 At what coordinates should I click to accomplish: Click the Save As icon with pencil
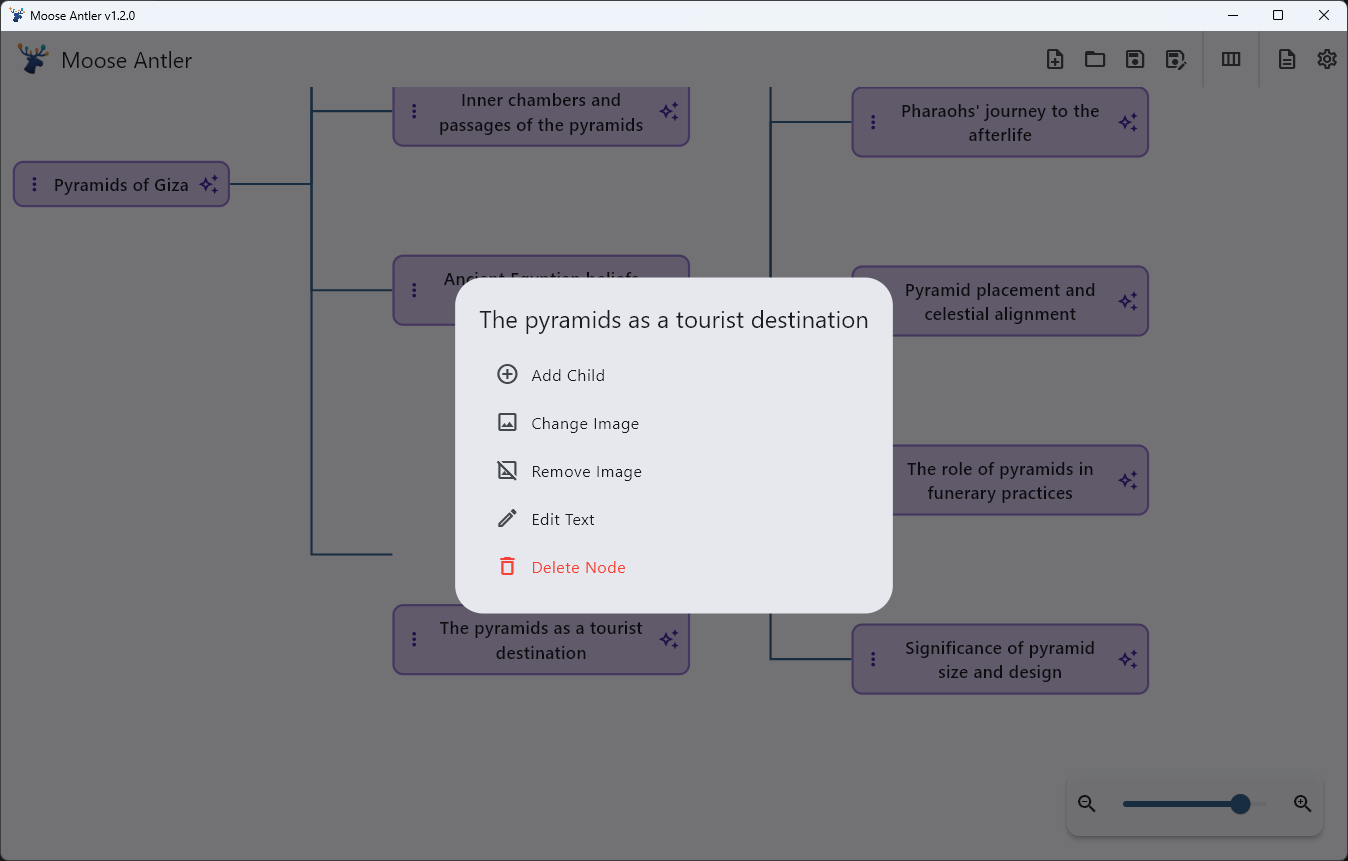1176,59
